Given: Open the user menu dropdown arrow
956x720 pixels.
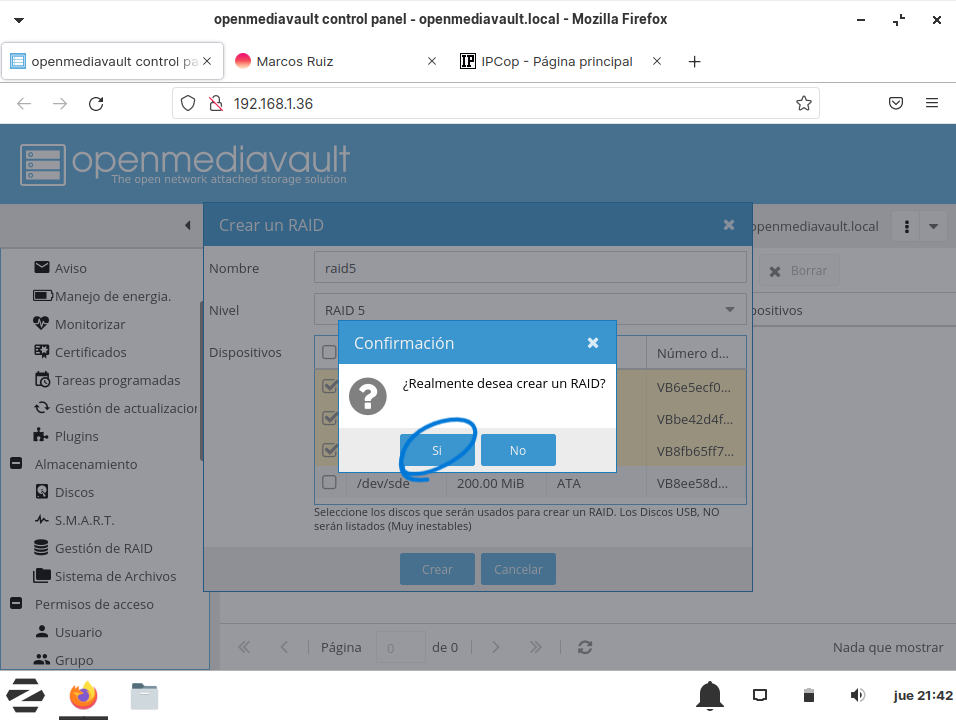Looking at the screenshot, I should pos(933,226).
